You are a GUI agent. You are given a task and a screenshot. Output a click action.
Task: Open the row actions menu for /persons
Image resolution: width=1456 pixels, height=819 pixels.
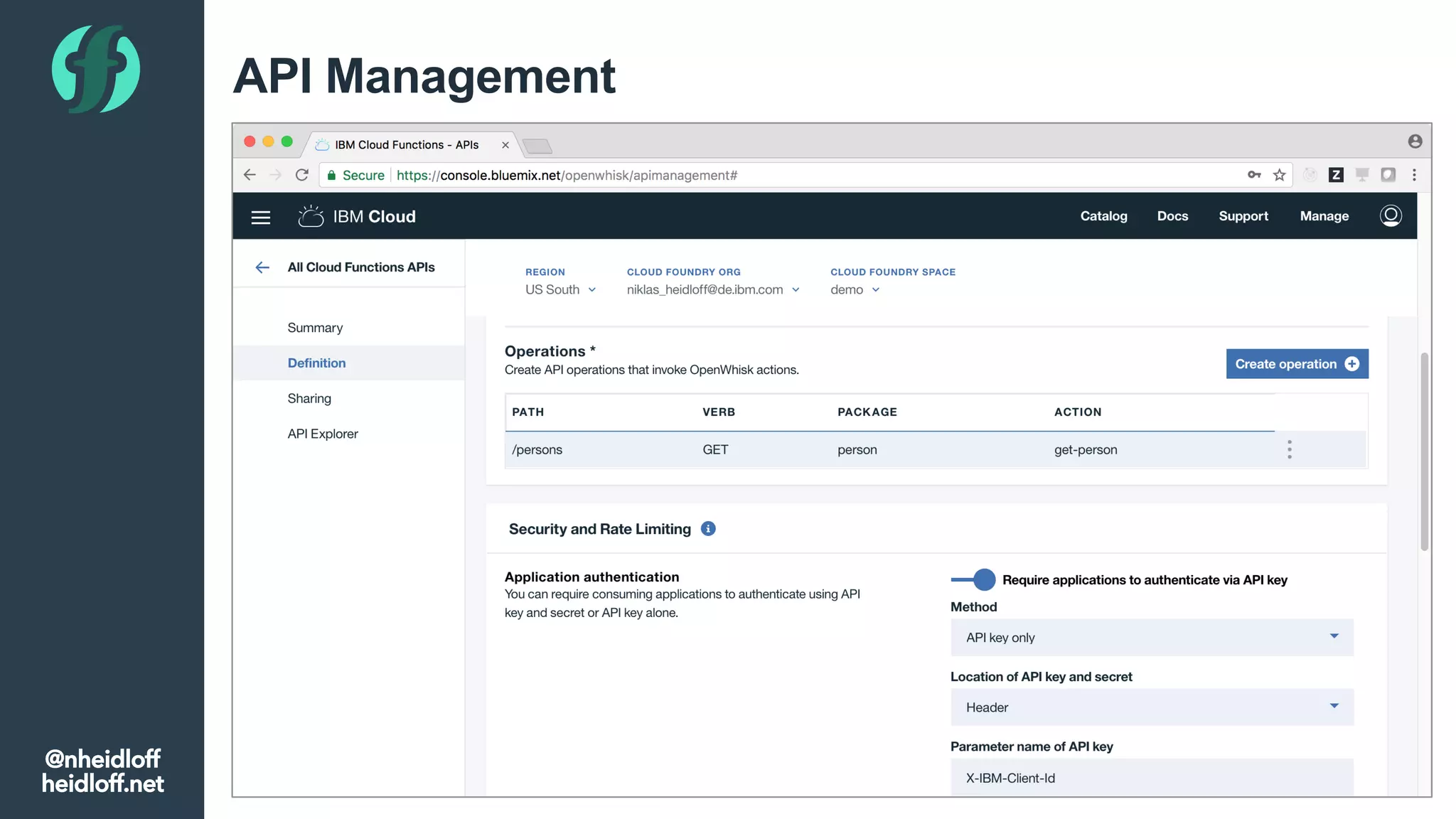point(1289,449)
